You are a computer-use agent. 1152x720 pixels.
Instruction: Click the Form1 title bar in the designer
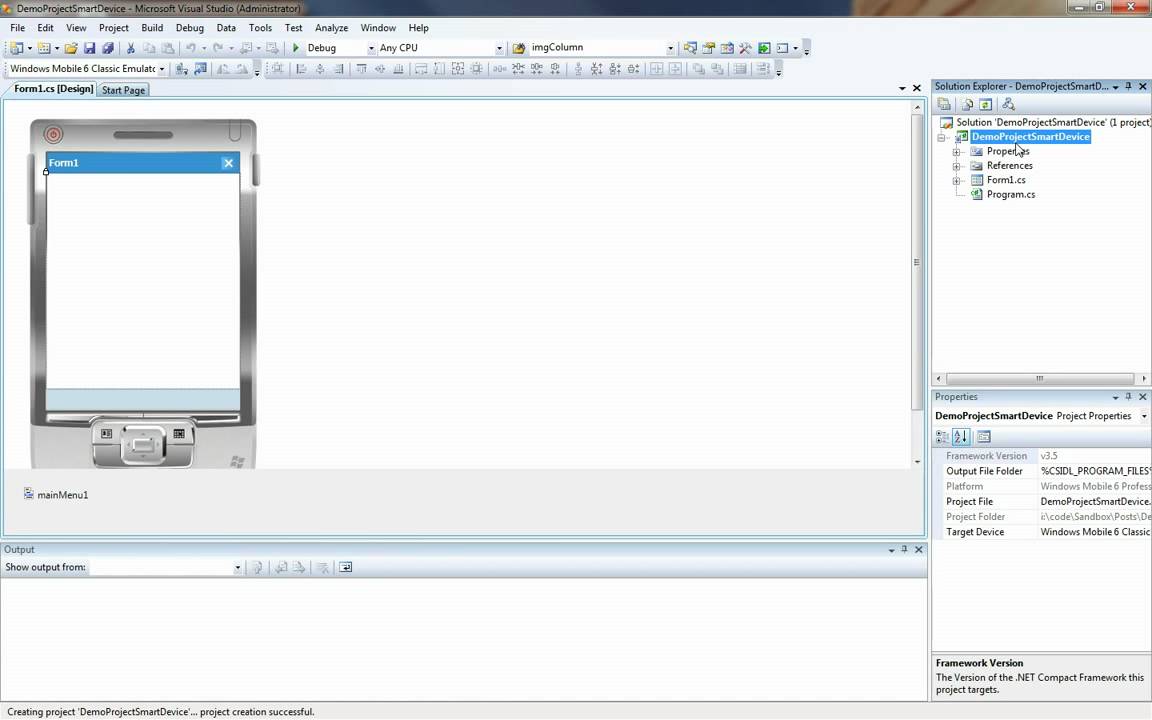click(143, 163)
